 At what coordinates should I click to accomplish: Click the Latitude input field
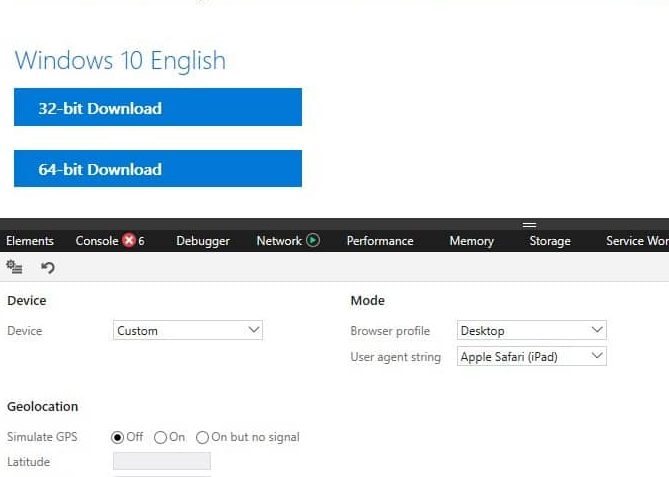click(x=162, y=461)
